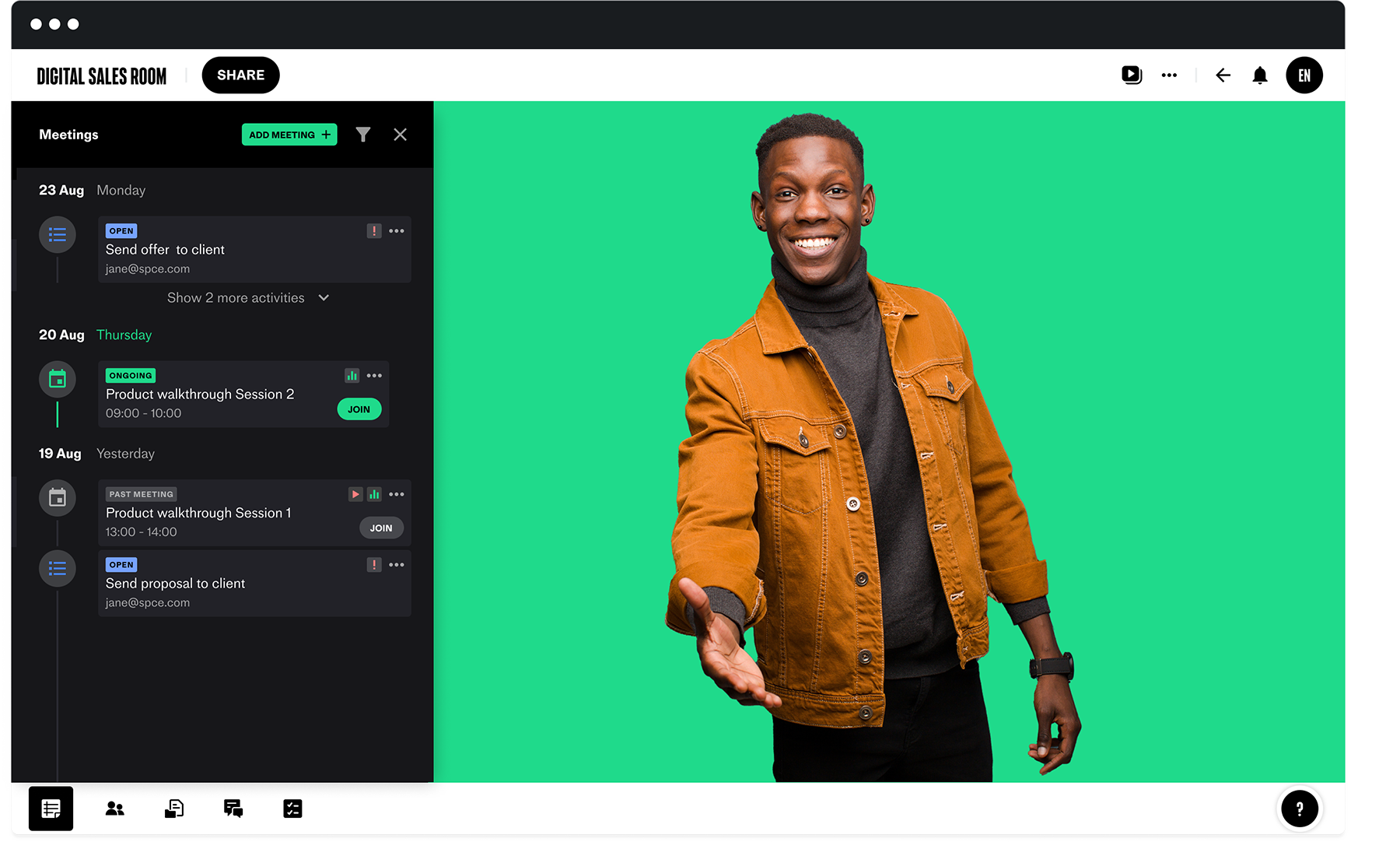
Task: Close the Meetings panel
Action: tap(401, 135)
